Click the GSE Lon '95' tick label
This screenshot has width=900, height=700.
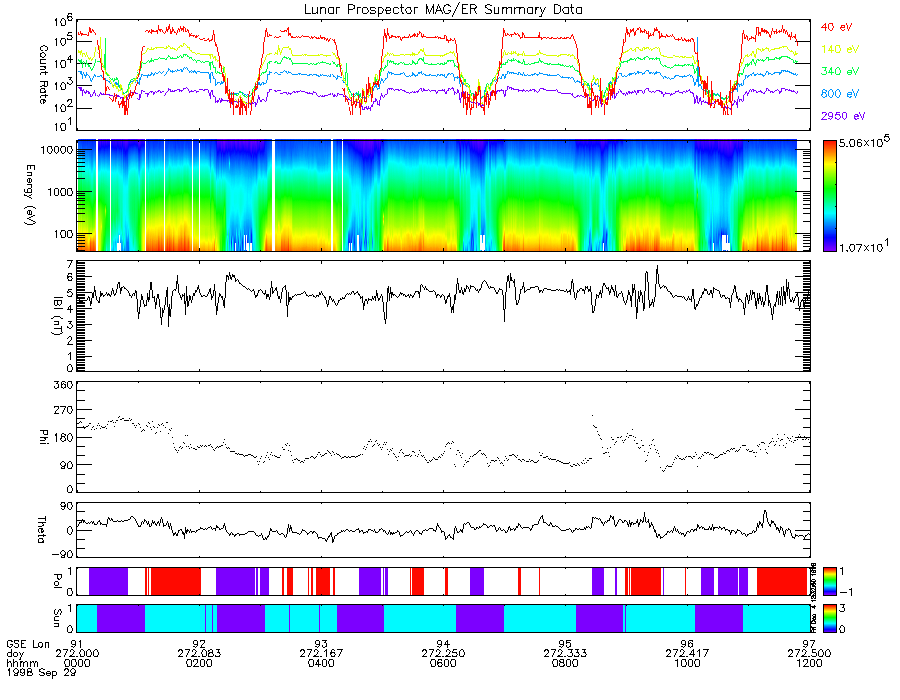pyautogui.click(x=565, y=644)
